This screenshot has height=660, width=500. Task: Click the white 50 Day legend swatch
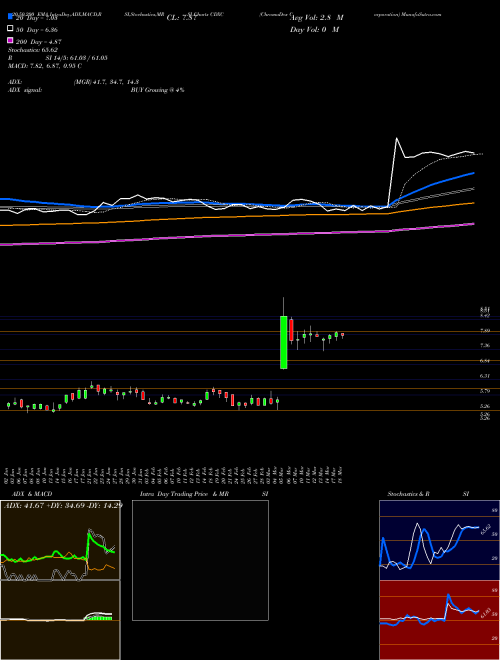click(10, 29)
